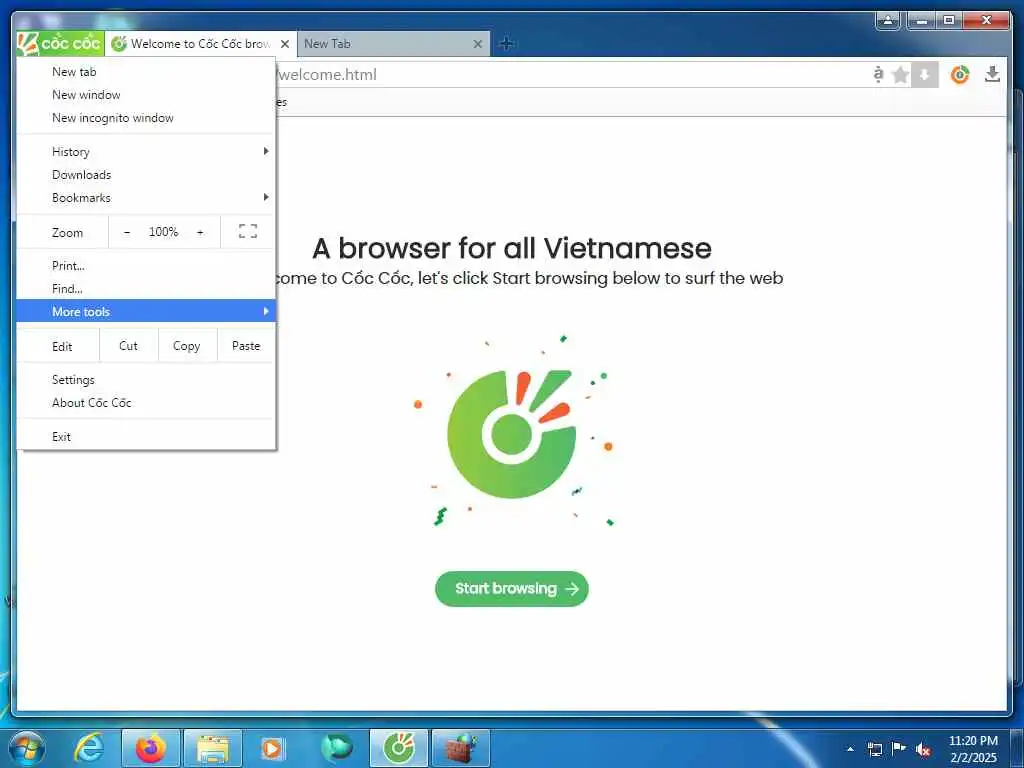Click the gray download-arrow icon beside the star

925,75
